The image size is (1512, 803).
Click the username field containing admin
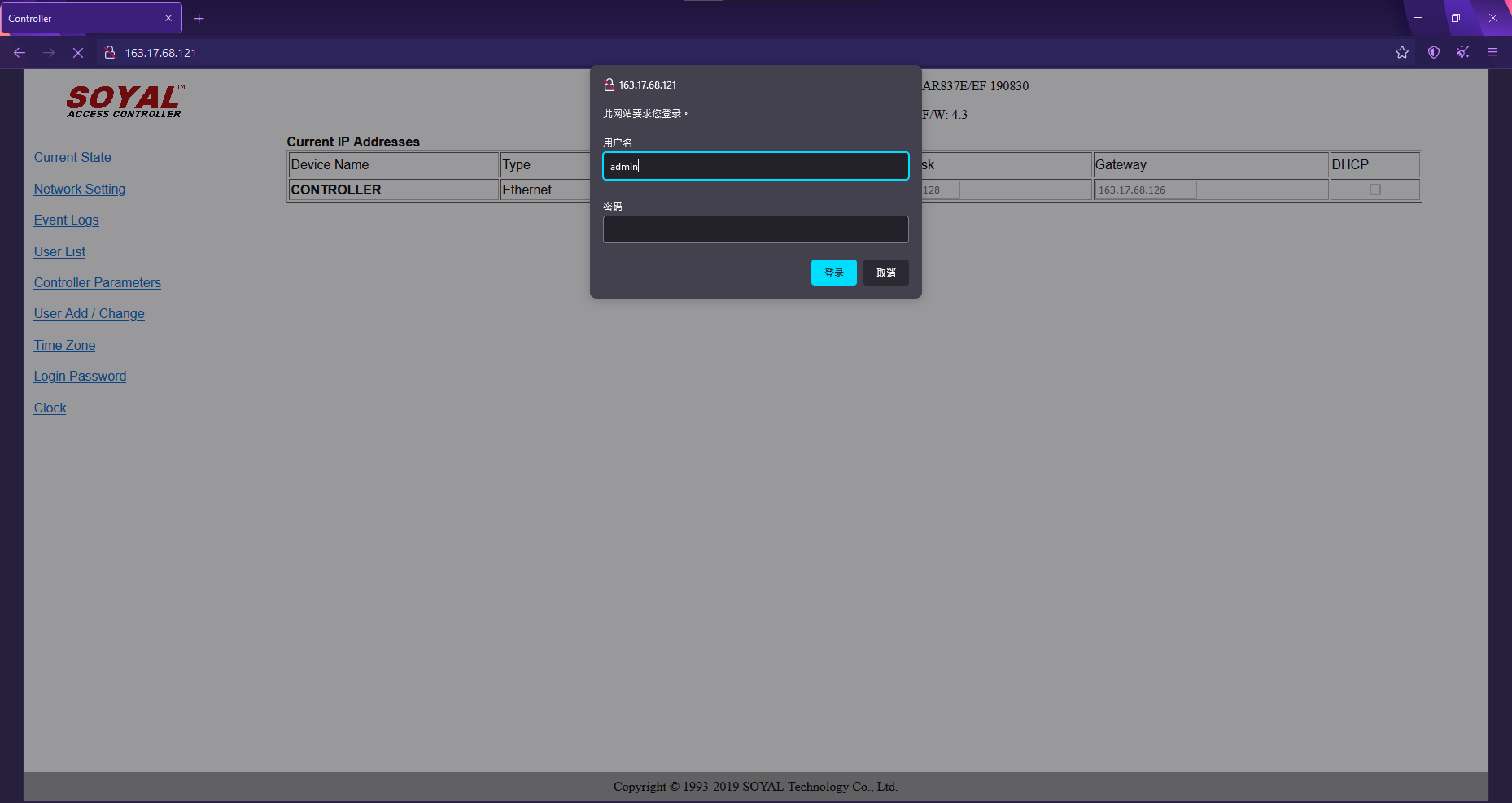coord(756,166)
